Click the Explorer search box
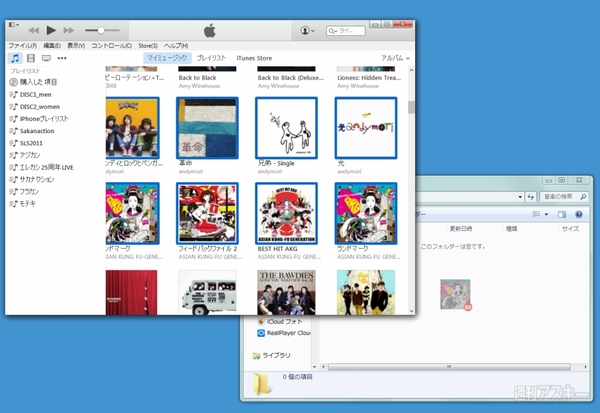The image size is (600, 413). 564,197
